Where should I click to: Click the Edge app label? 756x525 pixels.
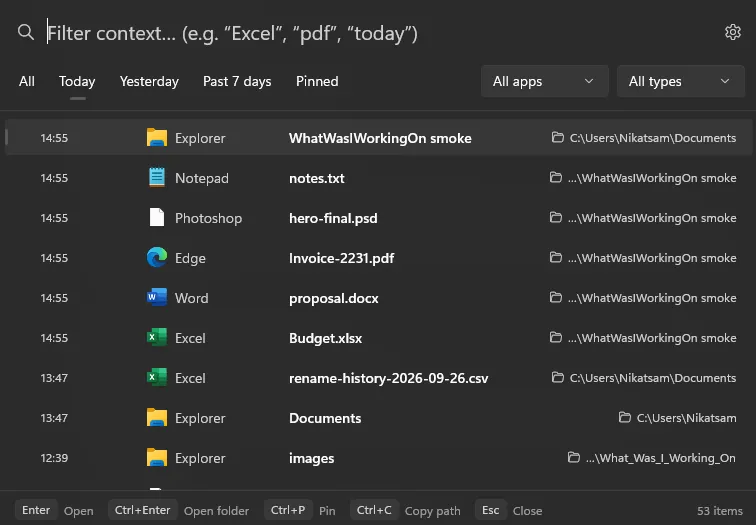(190, 258)
